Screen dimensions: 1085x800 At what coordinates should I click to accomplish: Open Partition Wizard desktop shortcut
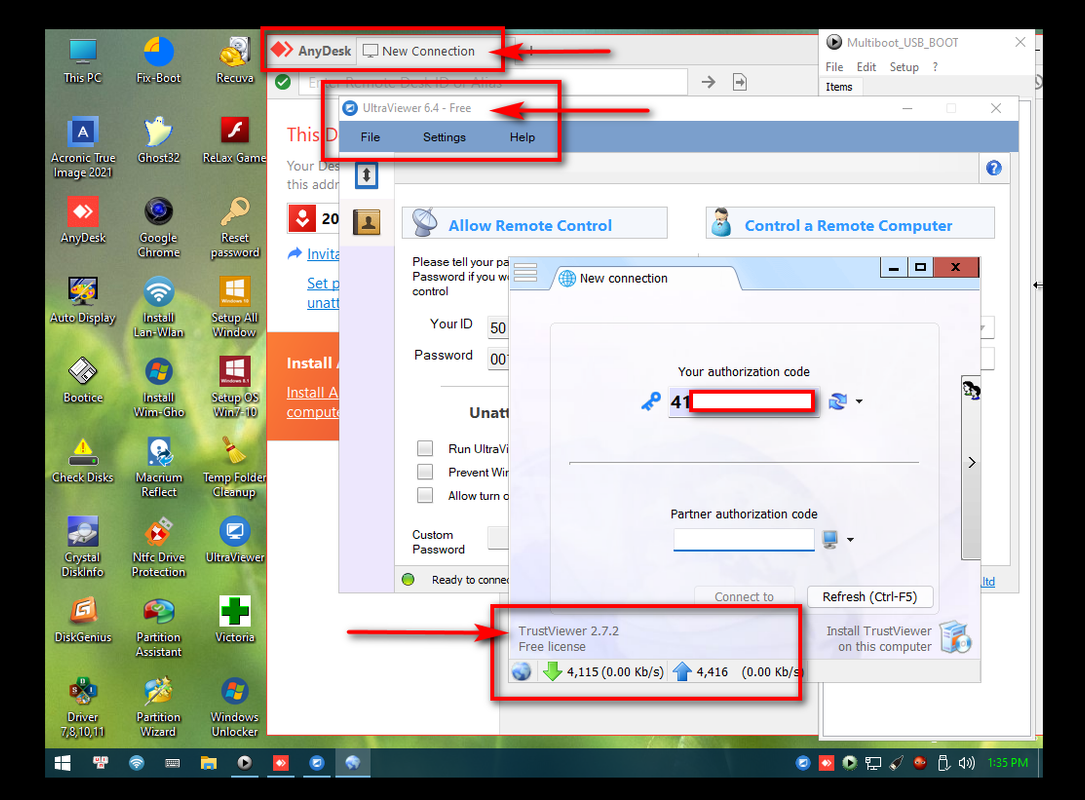point(158,707)
